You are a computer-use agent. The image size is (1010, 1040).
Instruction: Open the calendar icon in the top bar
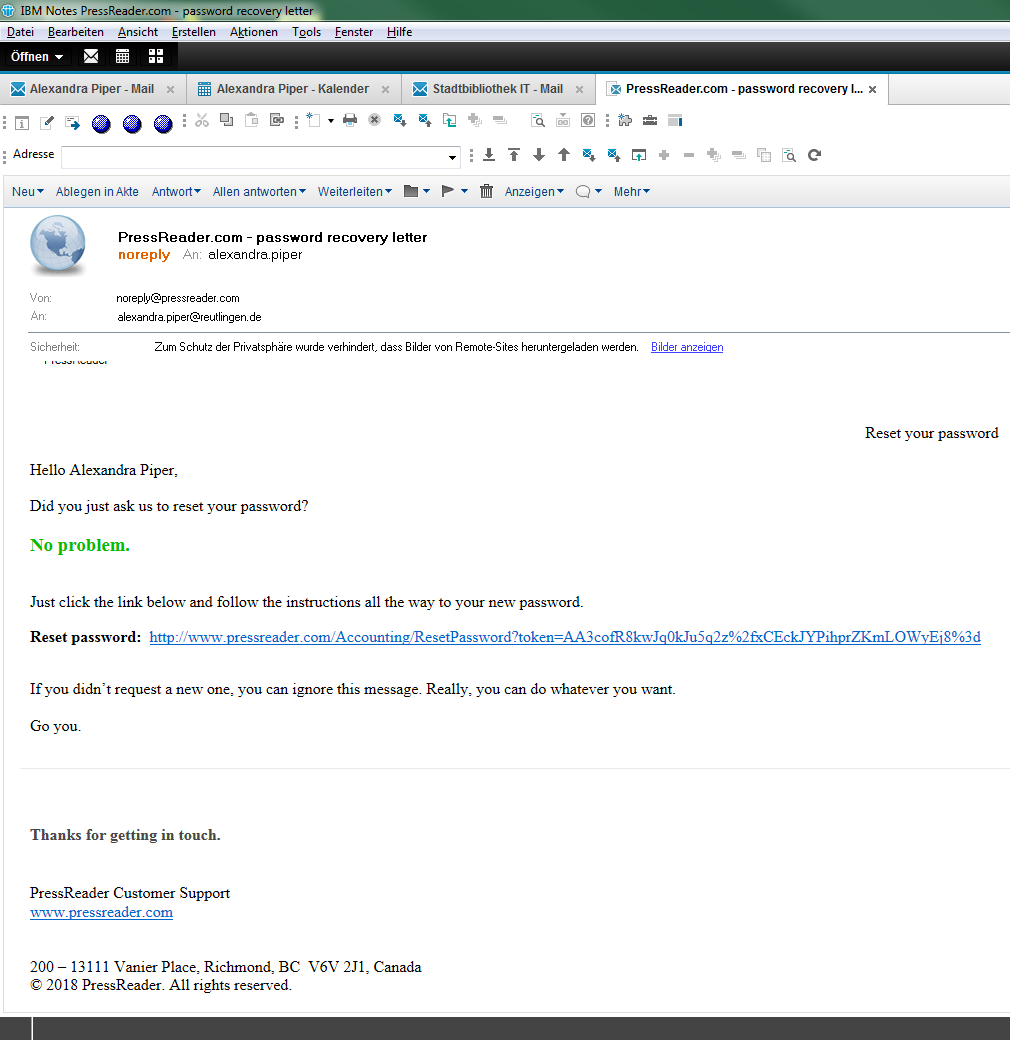click(123, 56)
